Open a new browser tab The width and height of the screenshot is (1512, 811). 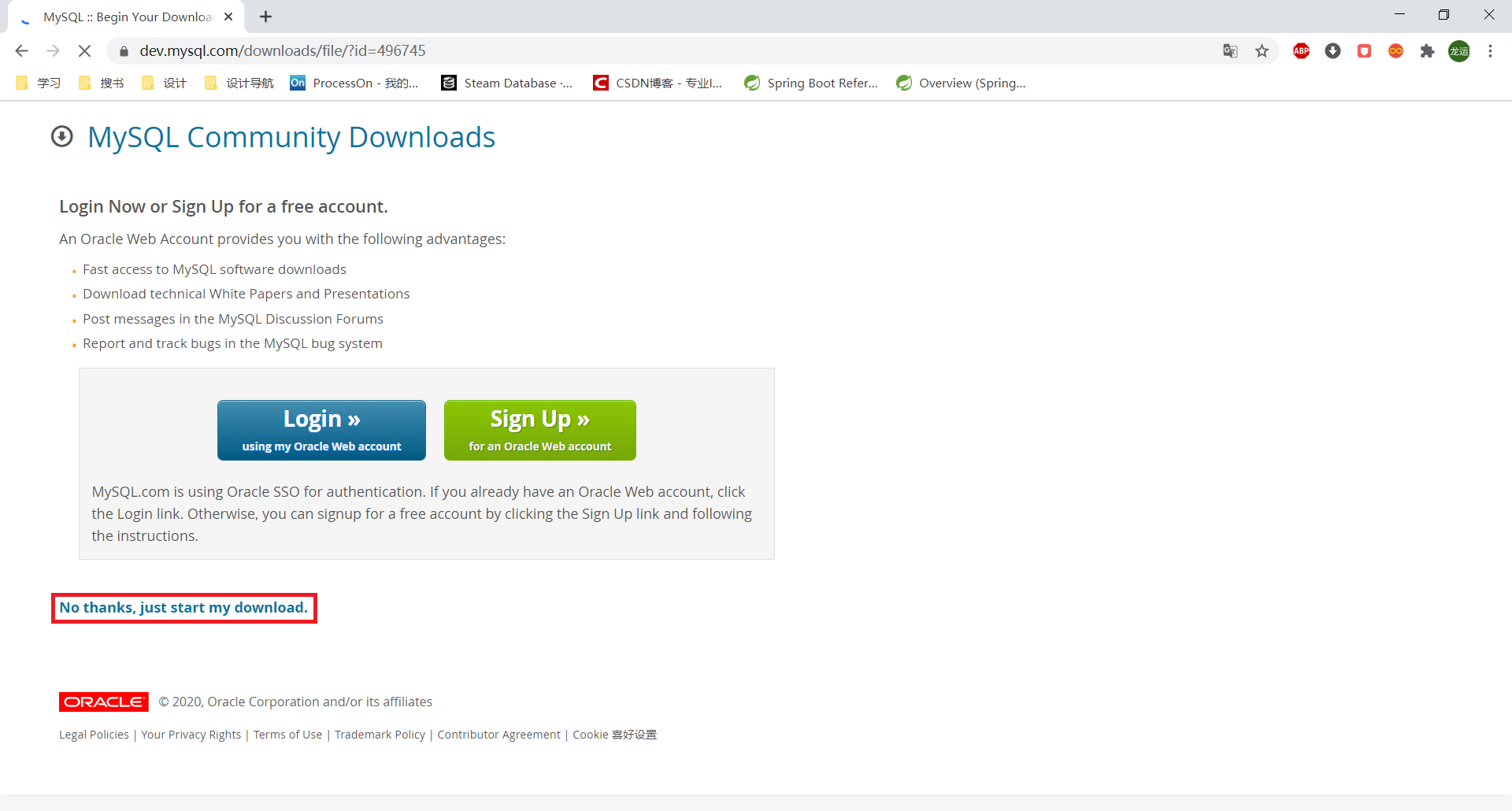pos(266,17)
